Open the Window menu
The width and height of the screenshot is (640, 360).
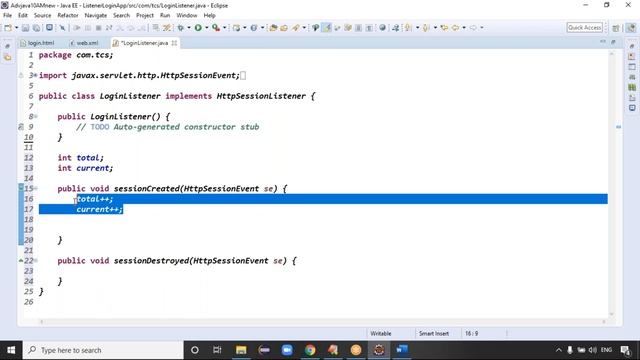click(x=187, y=16)
